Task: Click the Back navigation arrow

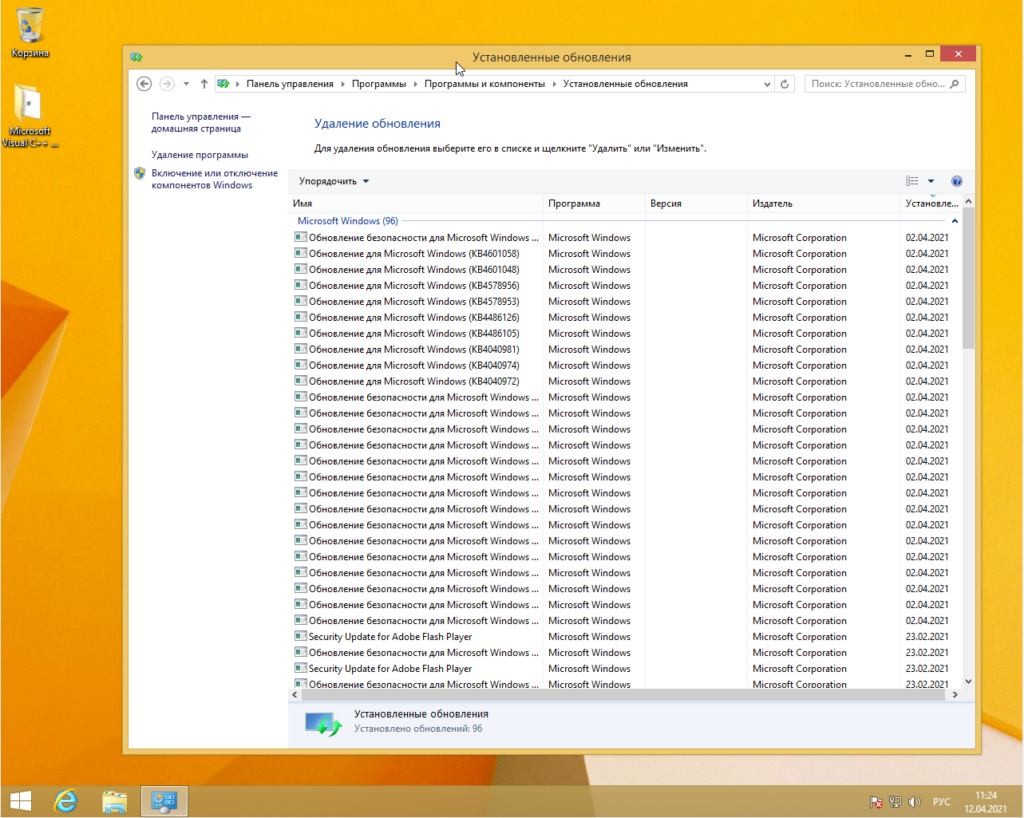Action: click(144, 84)
